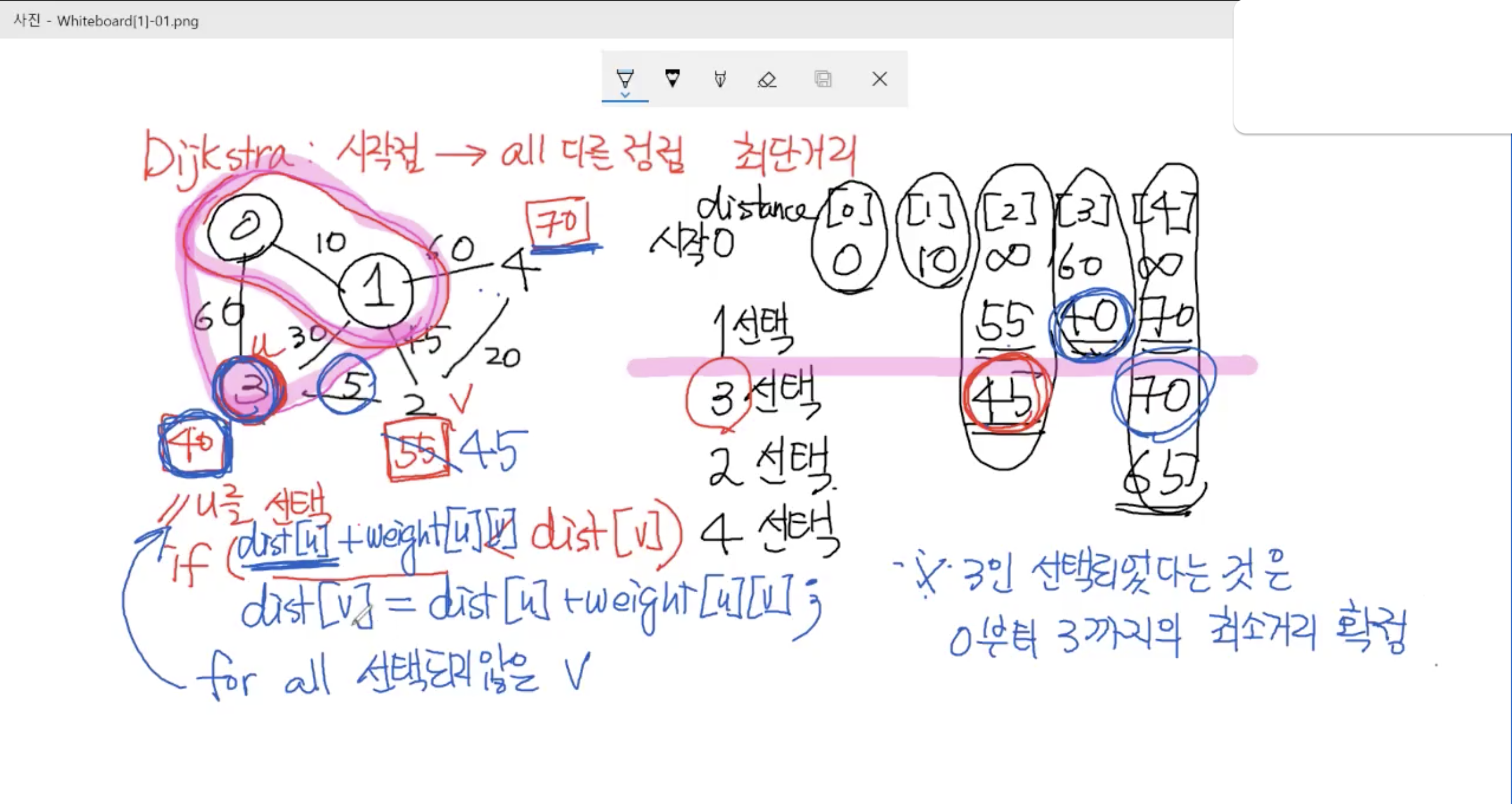This screenshot has height=804, width=1512.
Task: Click graph node 0 circle
Action: click(x=245, y=226)
